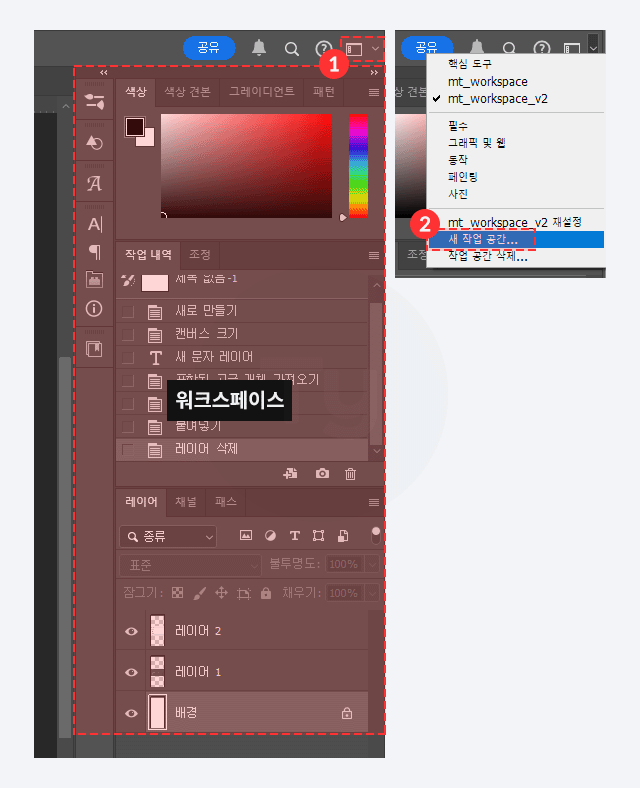The image size is (640, 788).
Task: Click the history panel scrollbar
Action: (376, 372)
